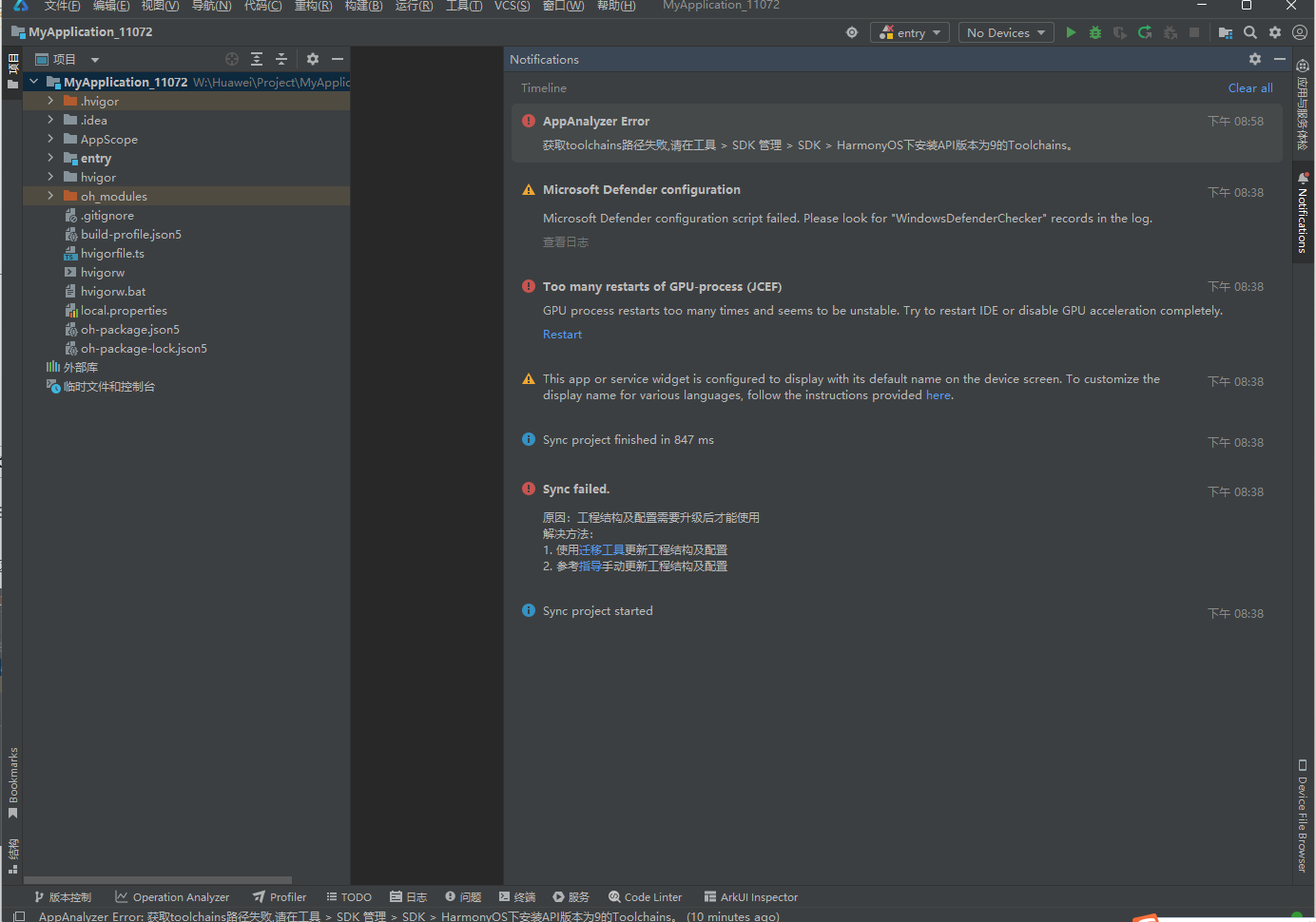Open the Search Everywhere magnifier
Viewport: 1316px width, 922px height.
[x=1250, y=32]
